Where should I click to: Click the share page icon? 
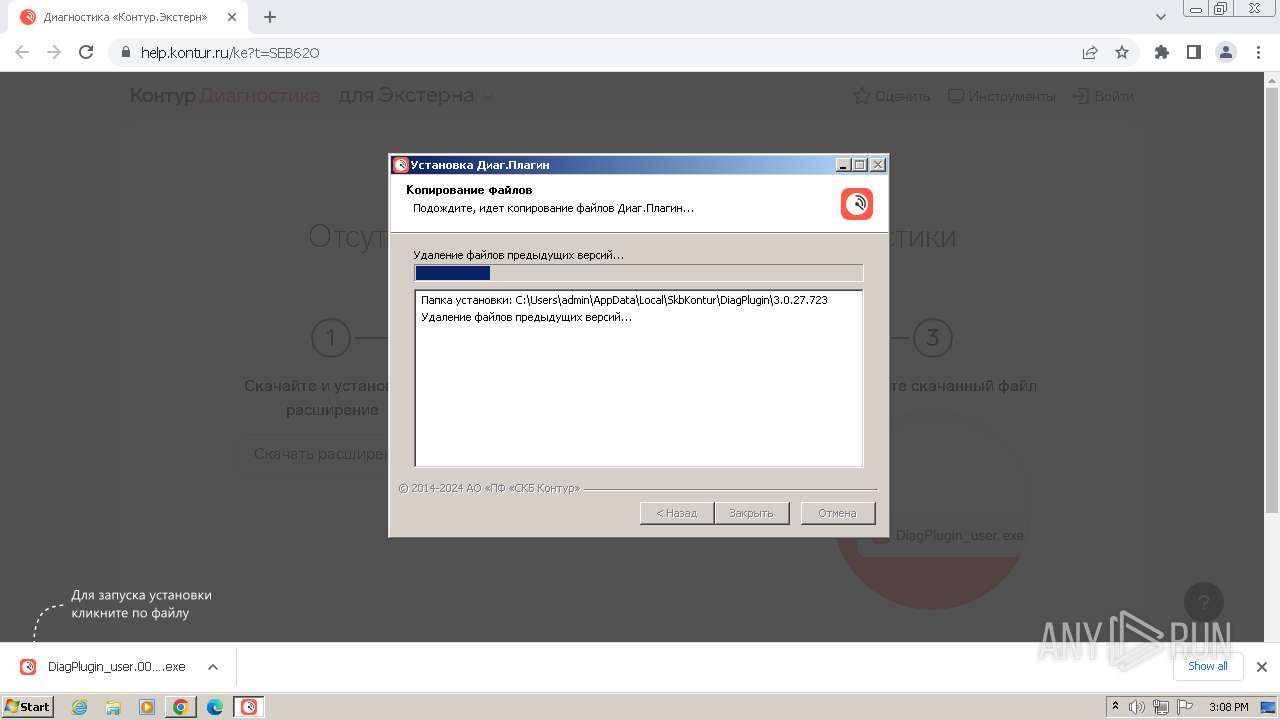[x=1090, y=52]
